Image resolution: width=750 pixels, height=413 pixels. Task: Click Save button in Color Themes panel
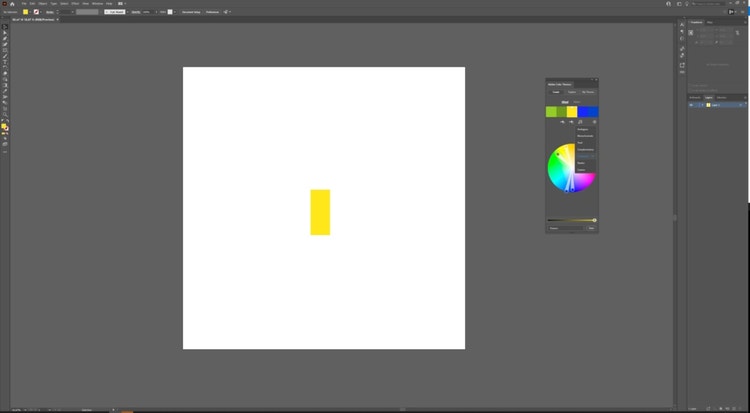[x=591, y=228]
